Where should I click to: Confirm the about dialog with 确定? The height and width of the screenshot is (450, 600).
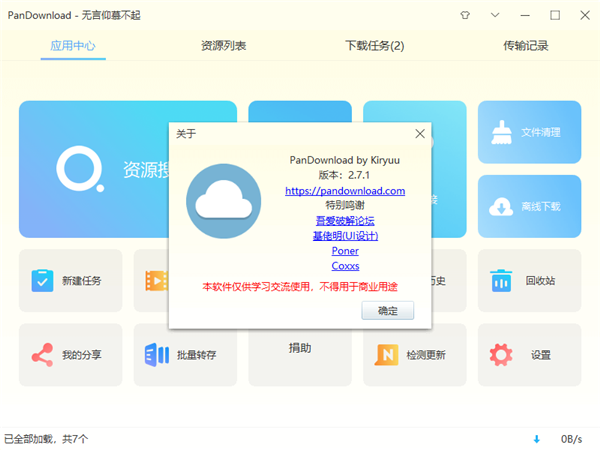point(388,310)
